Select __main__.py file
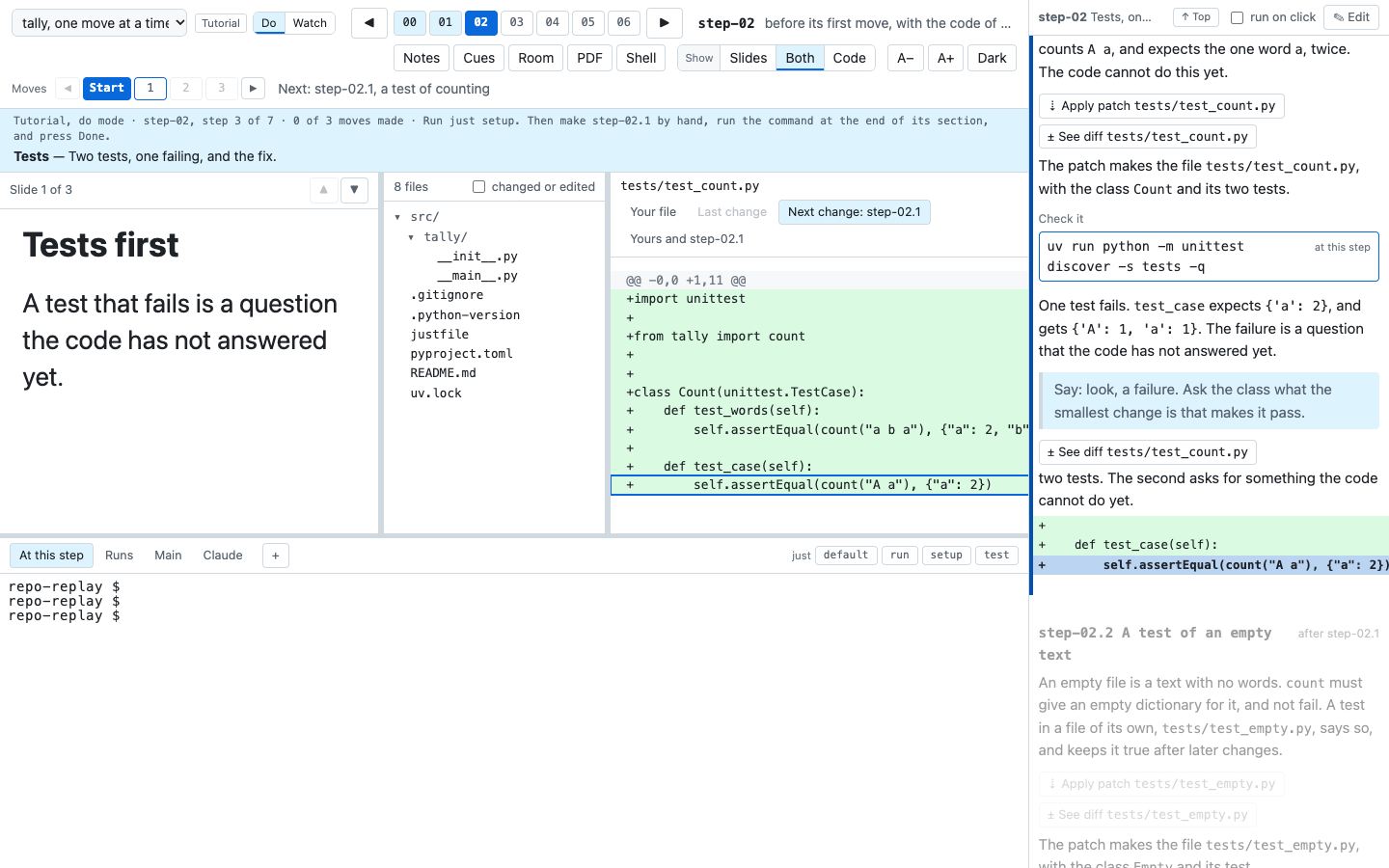This screenshot has height=868, width=1389. tap(477, 276)
